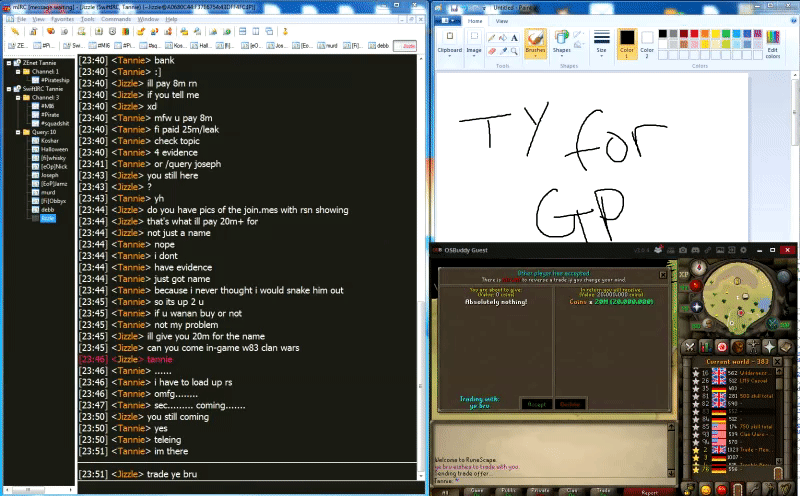
Task: Open the Worn Equipment tab in RuneScape
Action: pyautogui.click(x=753, y=347)
